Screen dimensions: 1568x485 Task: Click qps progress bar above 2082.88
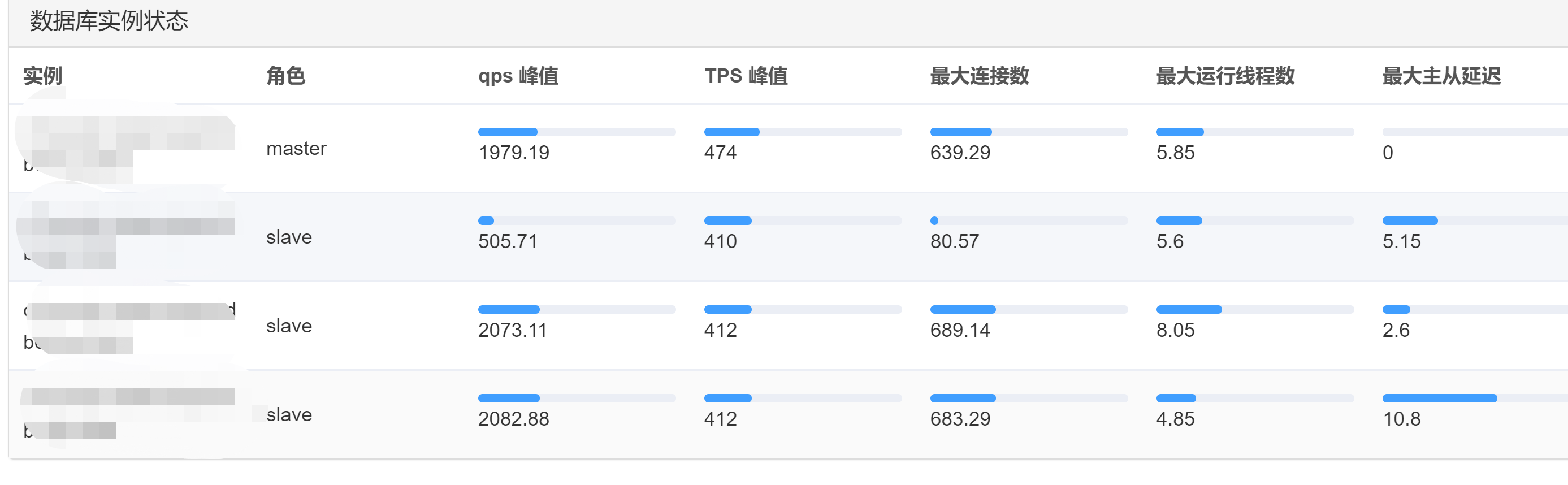577,399
